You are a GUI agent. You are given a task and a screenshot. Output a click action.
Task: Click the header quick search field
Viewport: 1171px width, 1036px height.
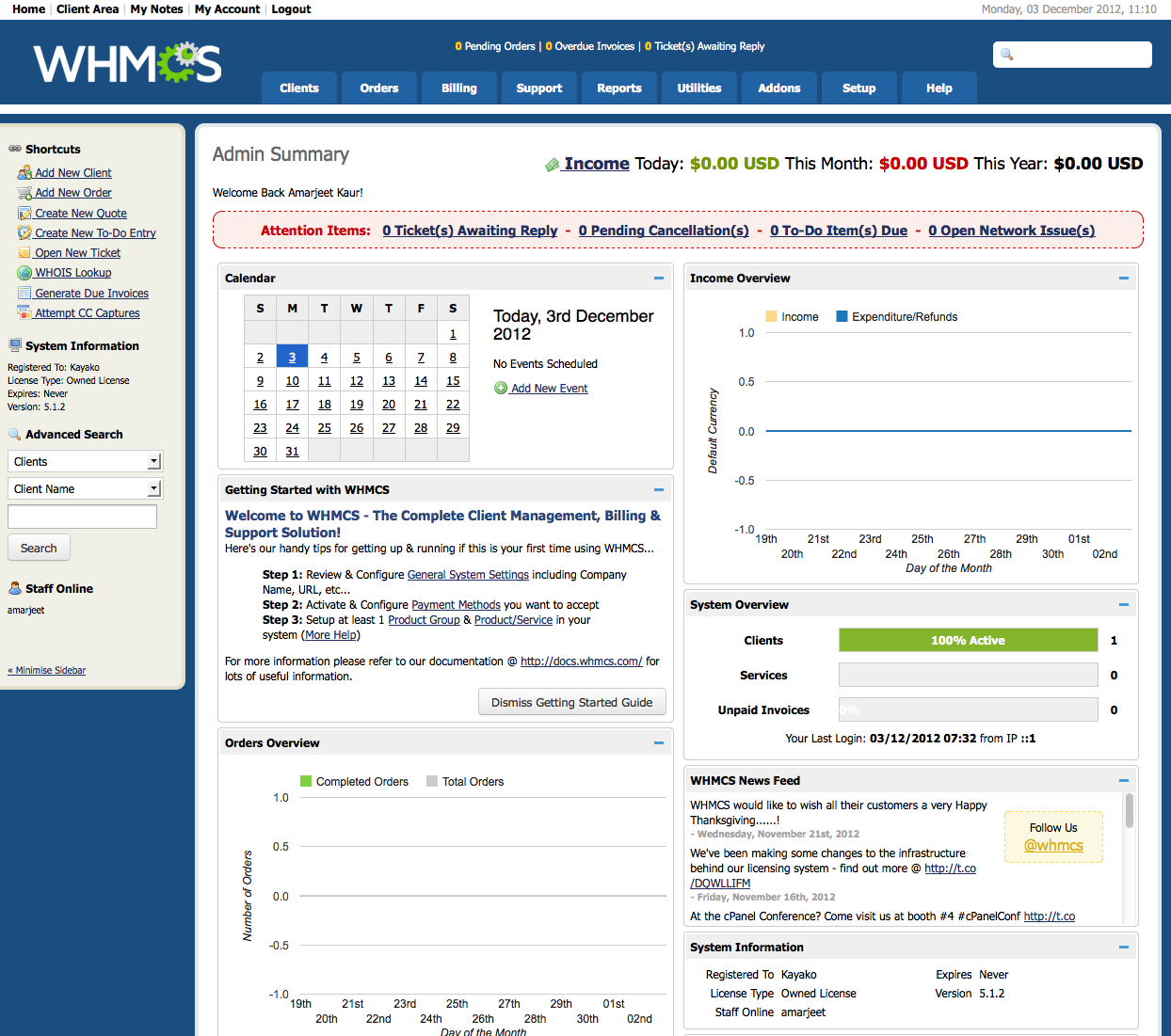(1072, 55)
